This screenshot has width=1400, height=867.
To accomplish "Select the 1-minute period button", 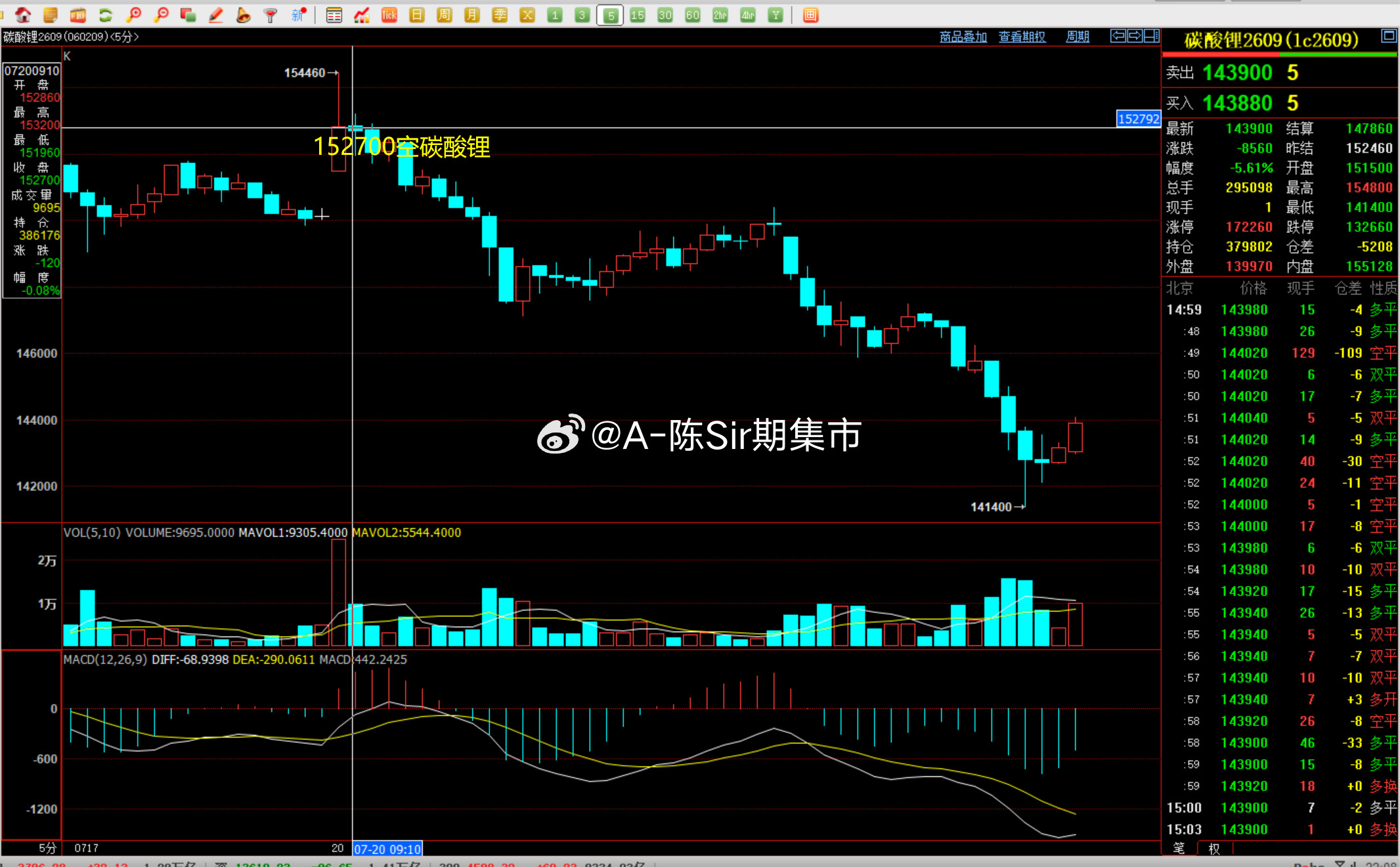I will [555, 14].
